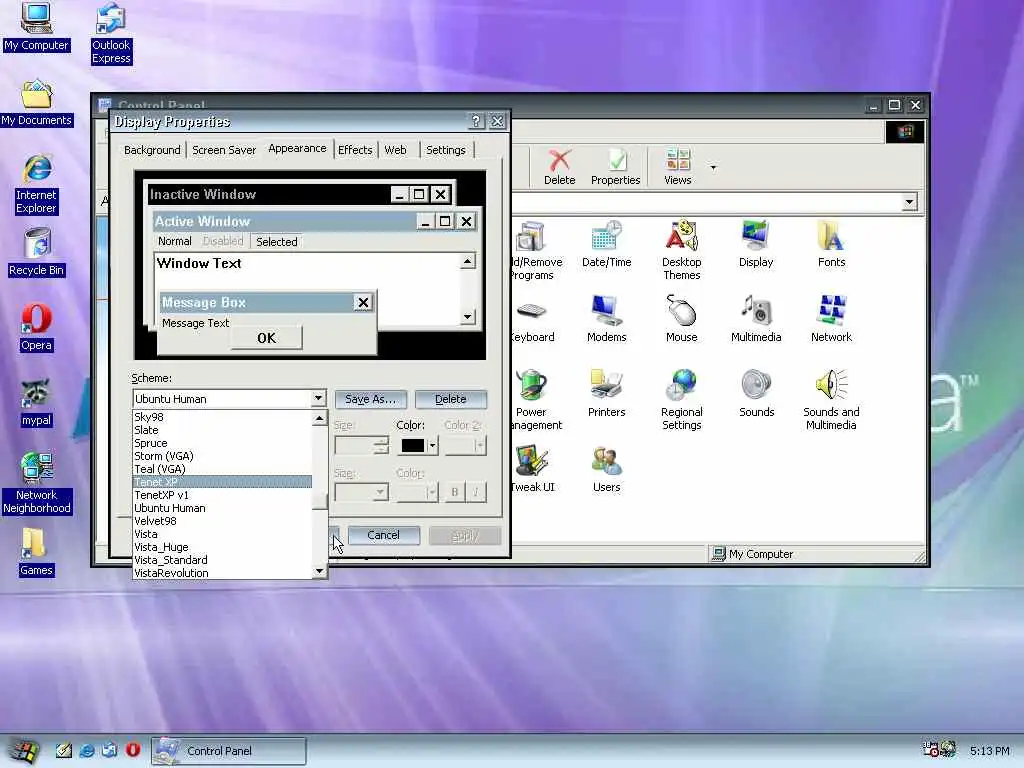
Task: Select Ubuntu Human in scheme list
Action: click(x=222, y=508)
